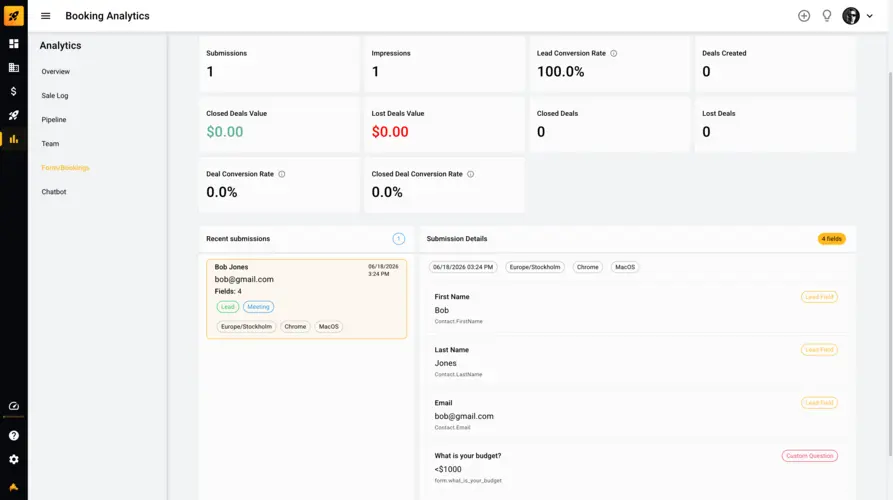
Task: Click the blue Meeting tag on Bob Jones
Action: pyautogui.click(x=258, y=307)
